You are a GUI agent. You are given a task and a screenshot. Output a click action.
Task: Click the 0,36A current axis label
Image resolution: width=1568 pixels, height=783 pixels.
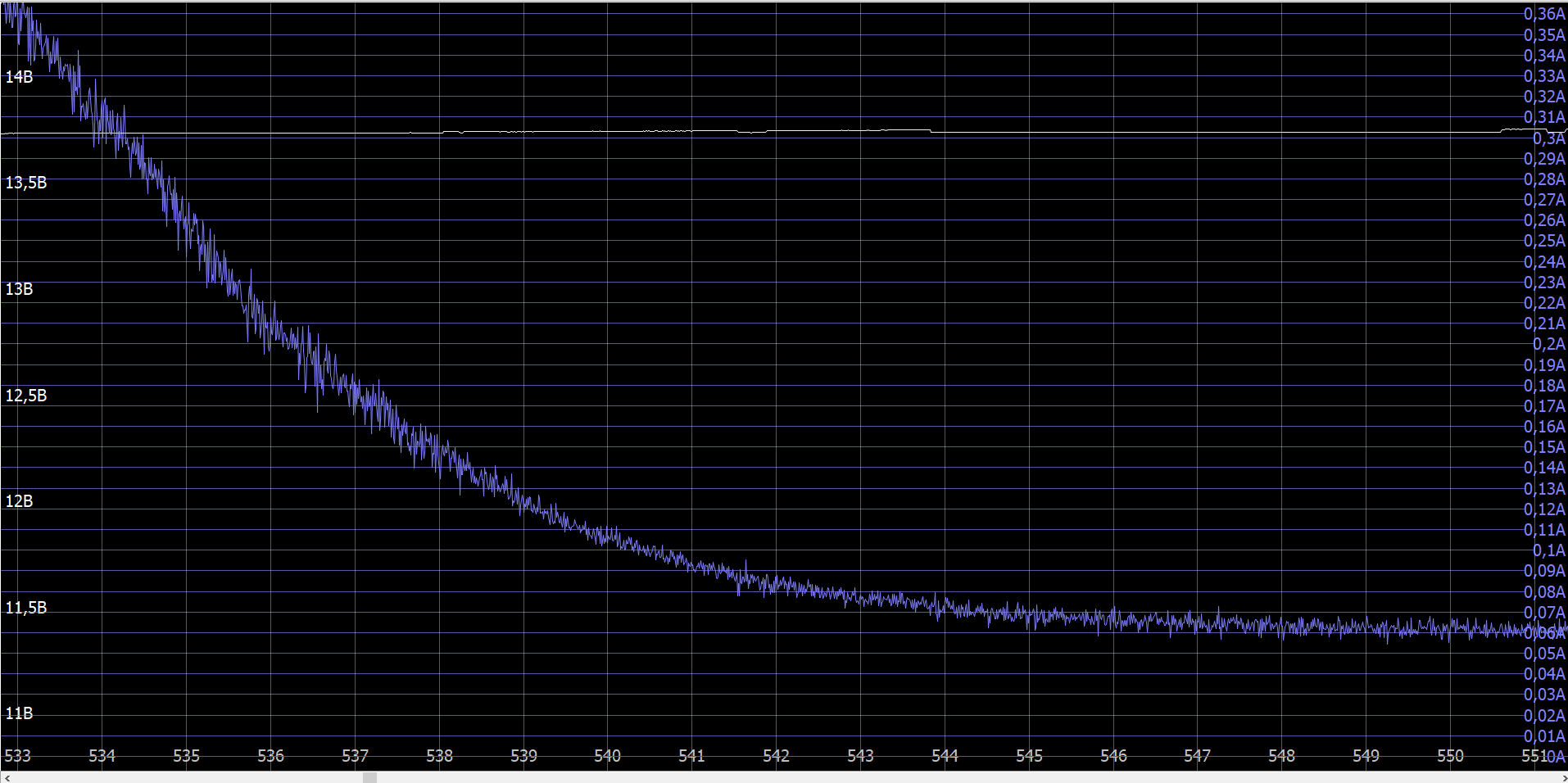[x=1544, y=14]
